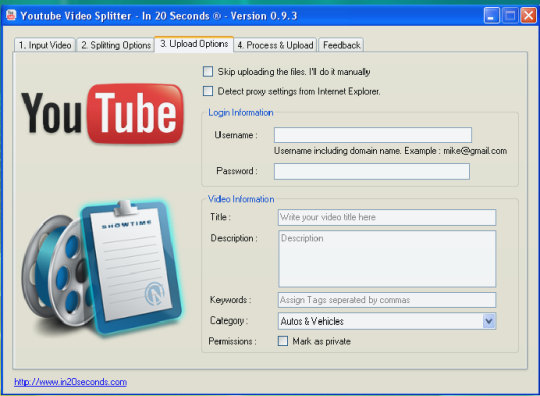Go to 4. Process & Upload tab
This screenshot has width=540, height=396.
pyautogui.click(x=275, y=45)
